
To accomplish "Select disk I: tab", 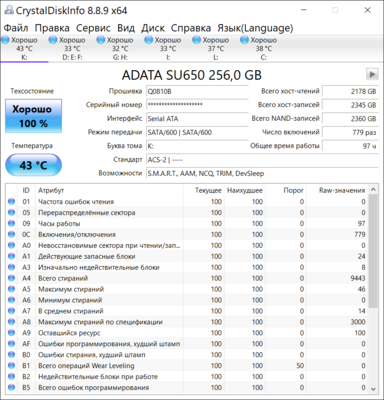I will click(x=168, y=48).
